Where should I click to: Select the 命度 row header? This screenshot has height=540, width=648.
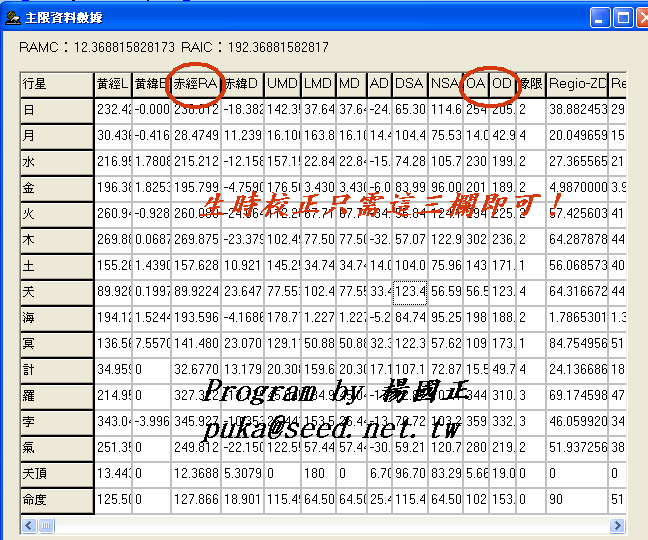tap(57, 498)
